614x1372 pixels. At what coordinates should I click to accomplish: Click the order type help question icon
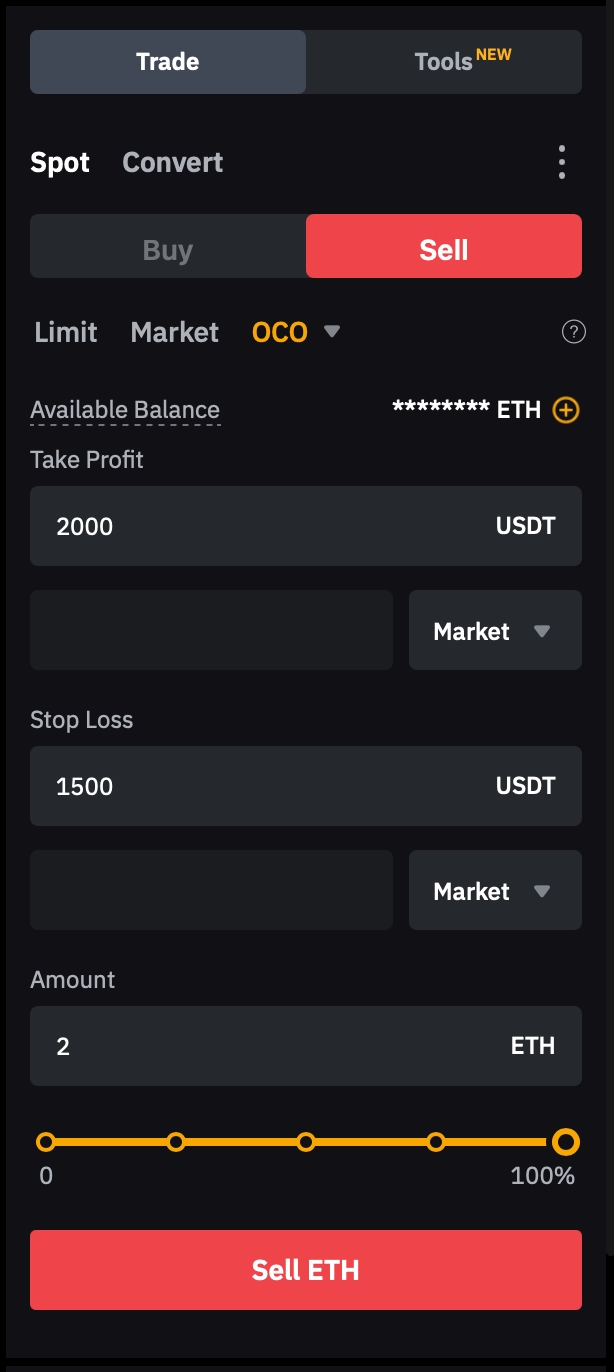pos(574,332)
